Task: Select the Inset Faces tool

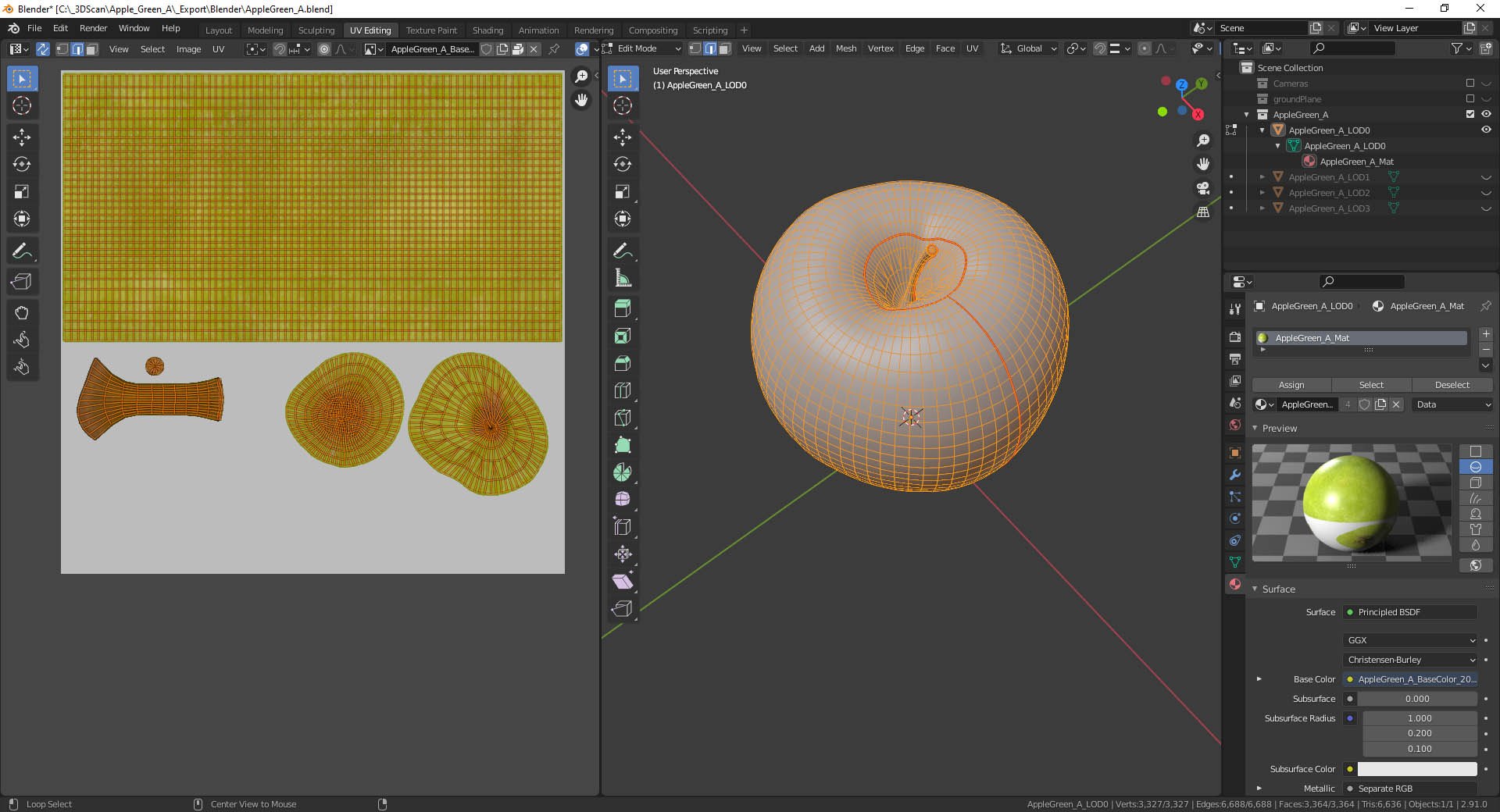Action: click(x=623, y=336)
